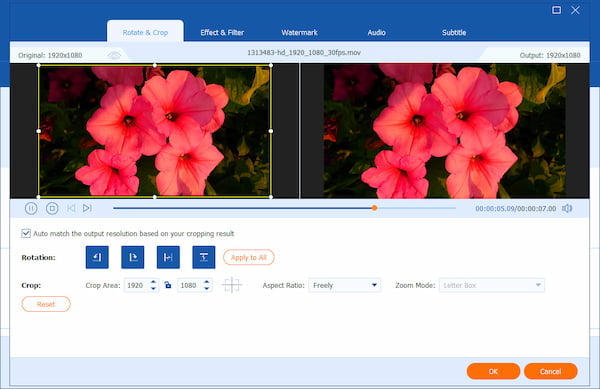Reset the crop settings
Viewport: 600px width, 389px height.
(46, 304)
